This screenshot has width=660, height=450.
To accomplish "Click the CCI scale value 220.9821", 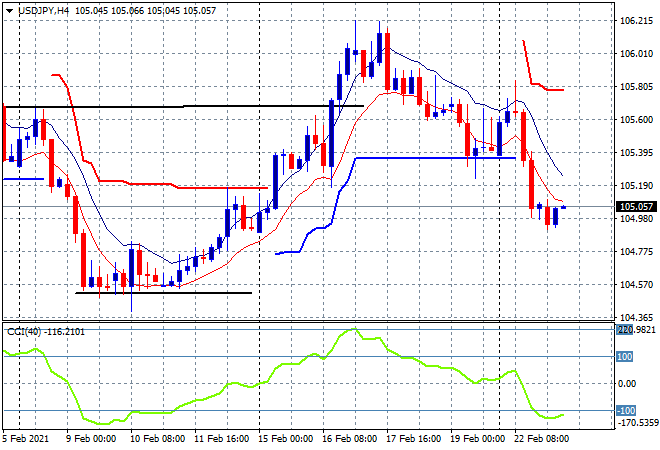I will coord(636,330).
